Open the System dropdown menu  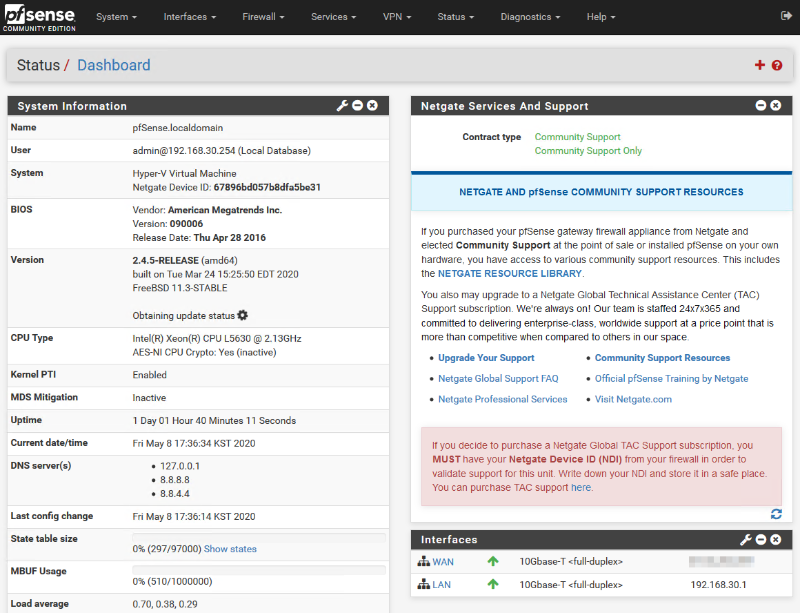coord(117,17)
